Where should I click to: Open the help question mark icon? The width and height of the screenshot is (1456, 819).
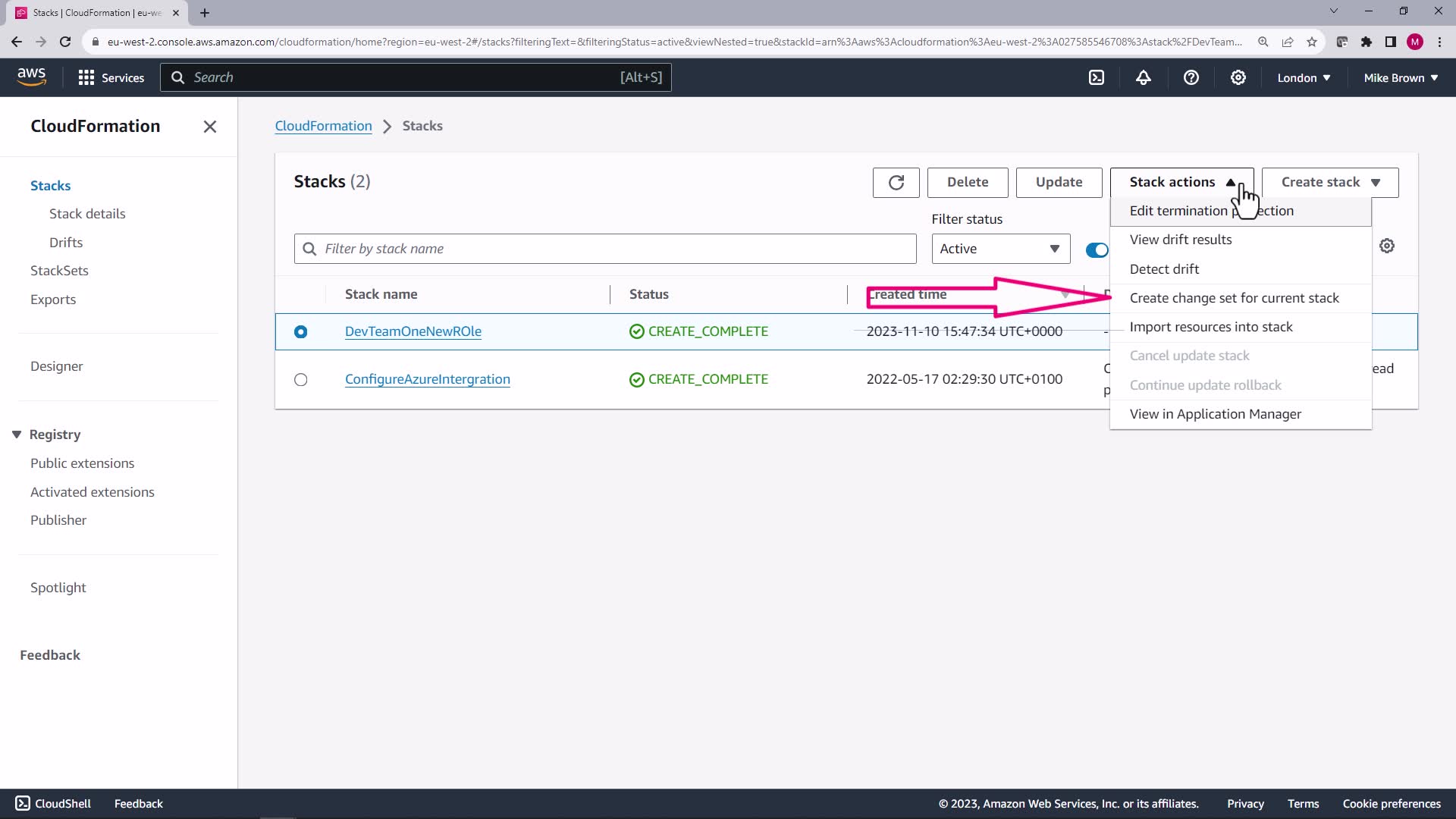tap(1191, 77)
